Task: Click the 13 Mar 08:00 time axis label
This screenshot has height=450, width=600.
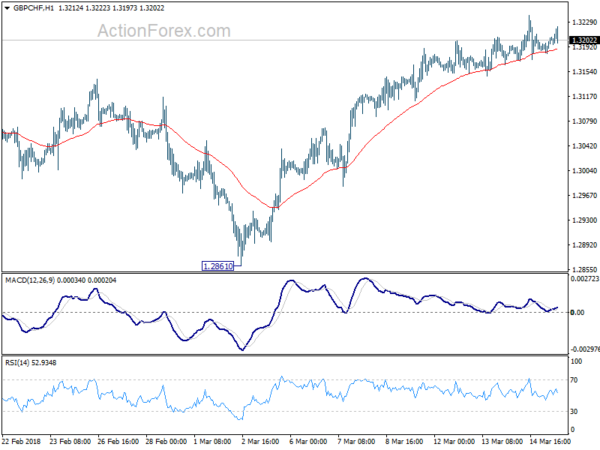Action: tap(502, 441)
